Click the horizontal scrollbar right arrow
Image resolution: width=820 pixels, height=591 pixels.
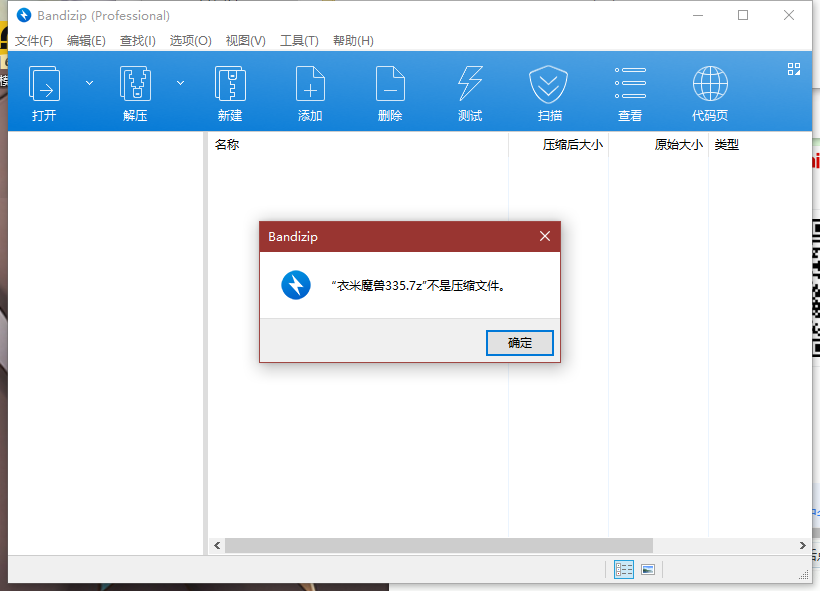coord(803,545)
